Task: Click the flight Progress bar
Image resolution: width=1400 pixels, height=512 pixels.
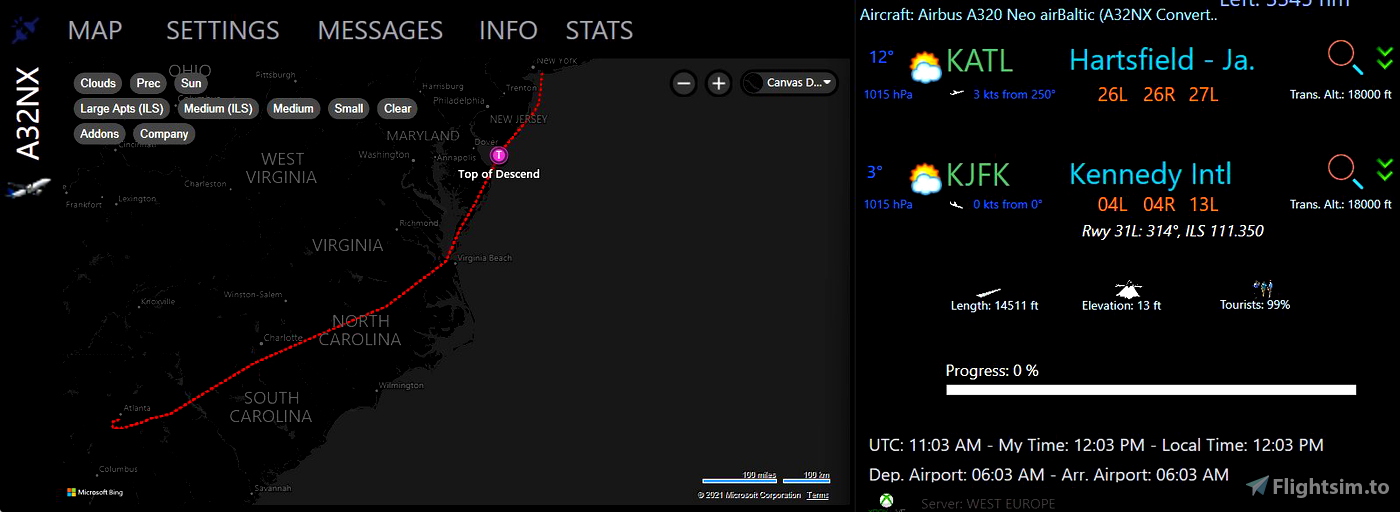Action: pyautogui.click(x=1151, y=390)
